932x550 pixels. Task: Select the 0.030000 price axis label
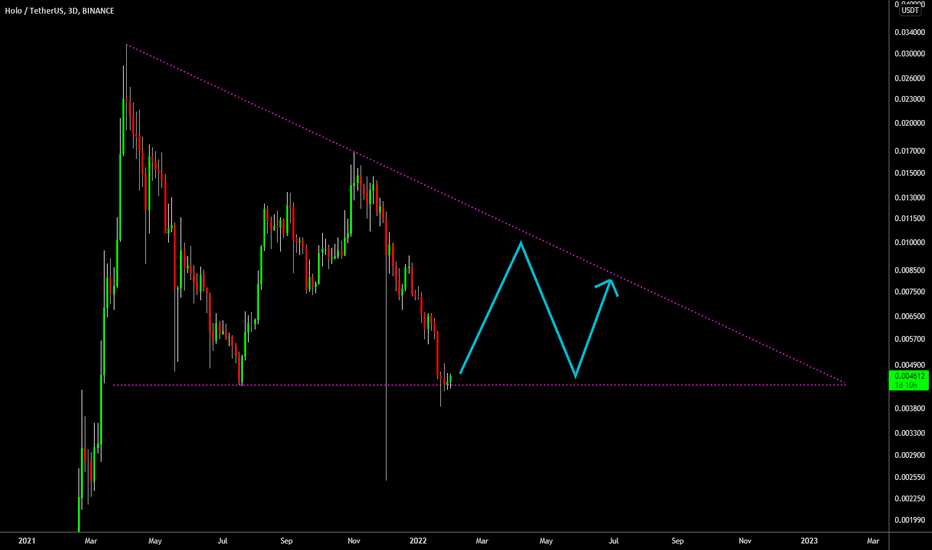pyautogui.click(x=910, y=54)
